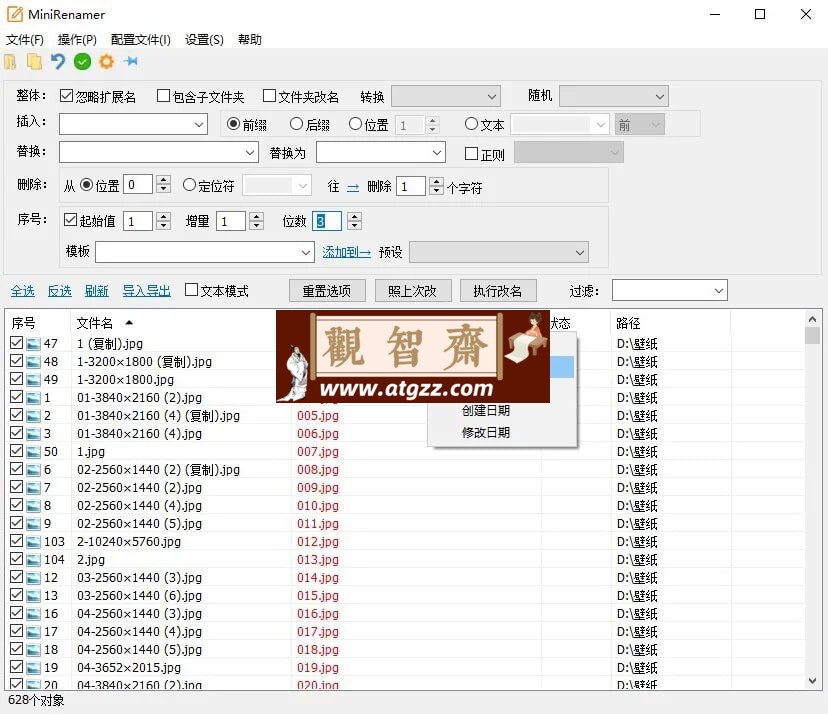Click the blue pin window icon
This screenshot has width=828, height=714.
tap(130, 61)
